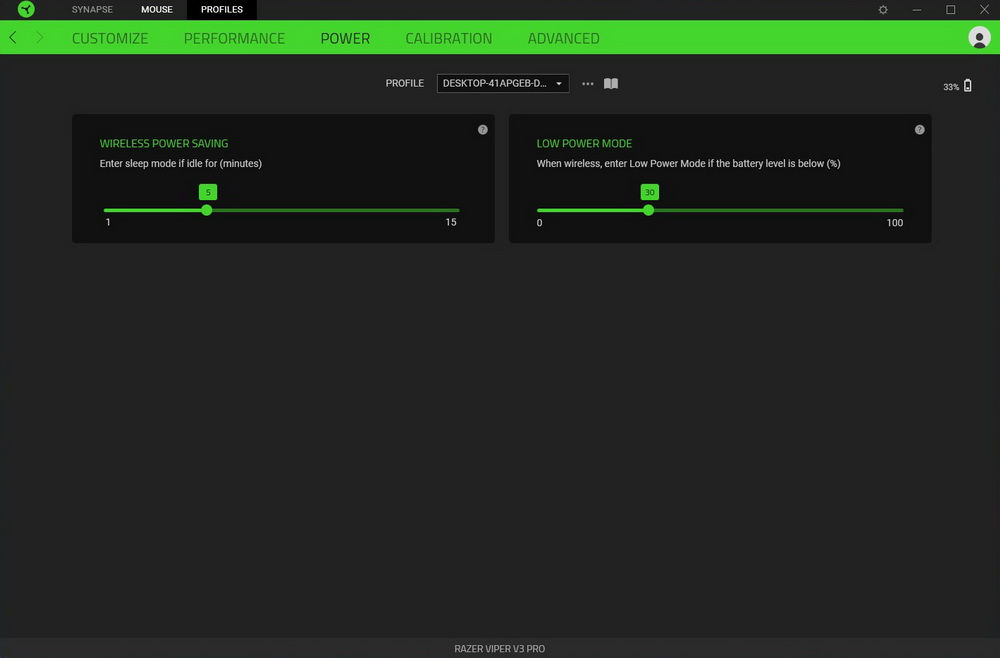Switch to the Customize tab
This screenshot has height=658, width=1000.
pyautogui.click(x=110, y=38)
